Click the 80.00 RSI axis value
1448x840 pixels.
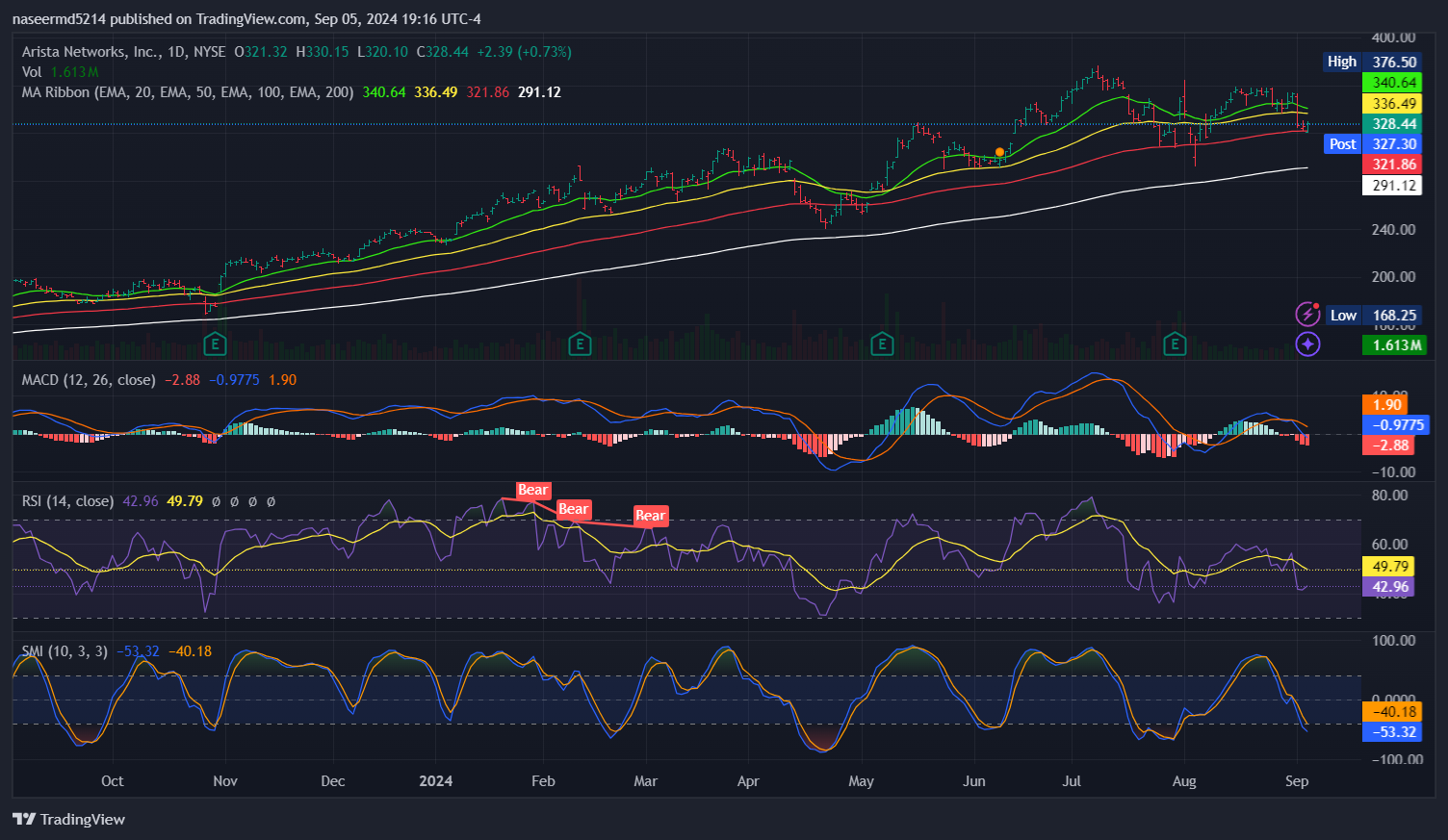click(1390, 496)
